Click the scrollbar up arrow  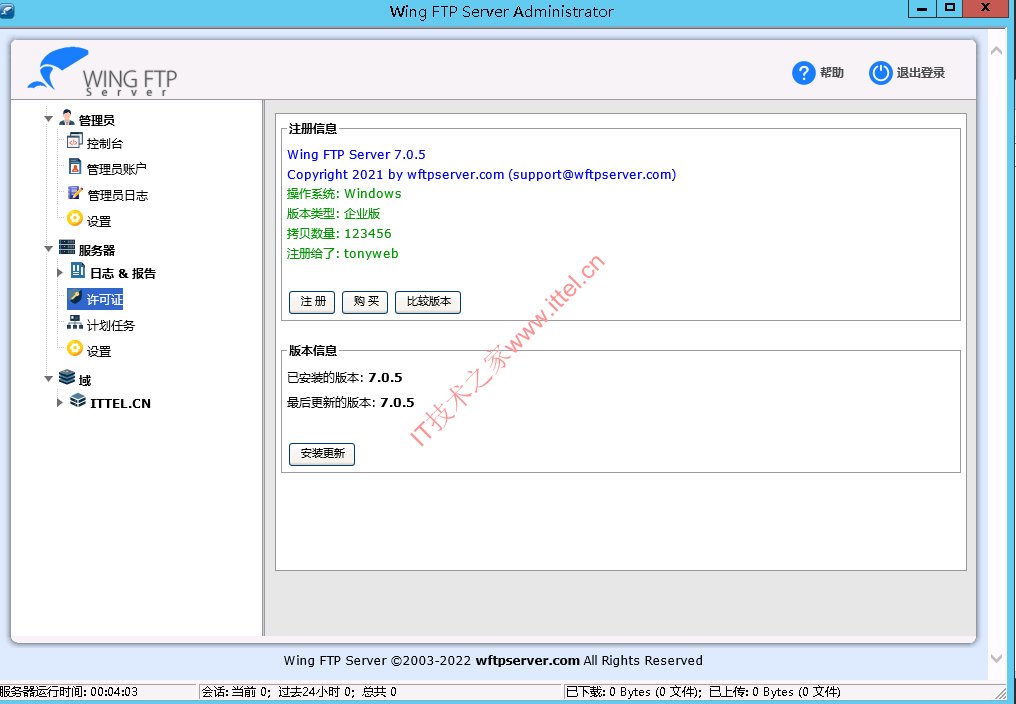997,51
